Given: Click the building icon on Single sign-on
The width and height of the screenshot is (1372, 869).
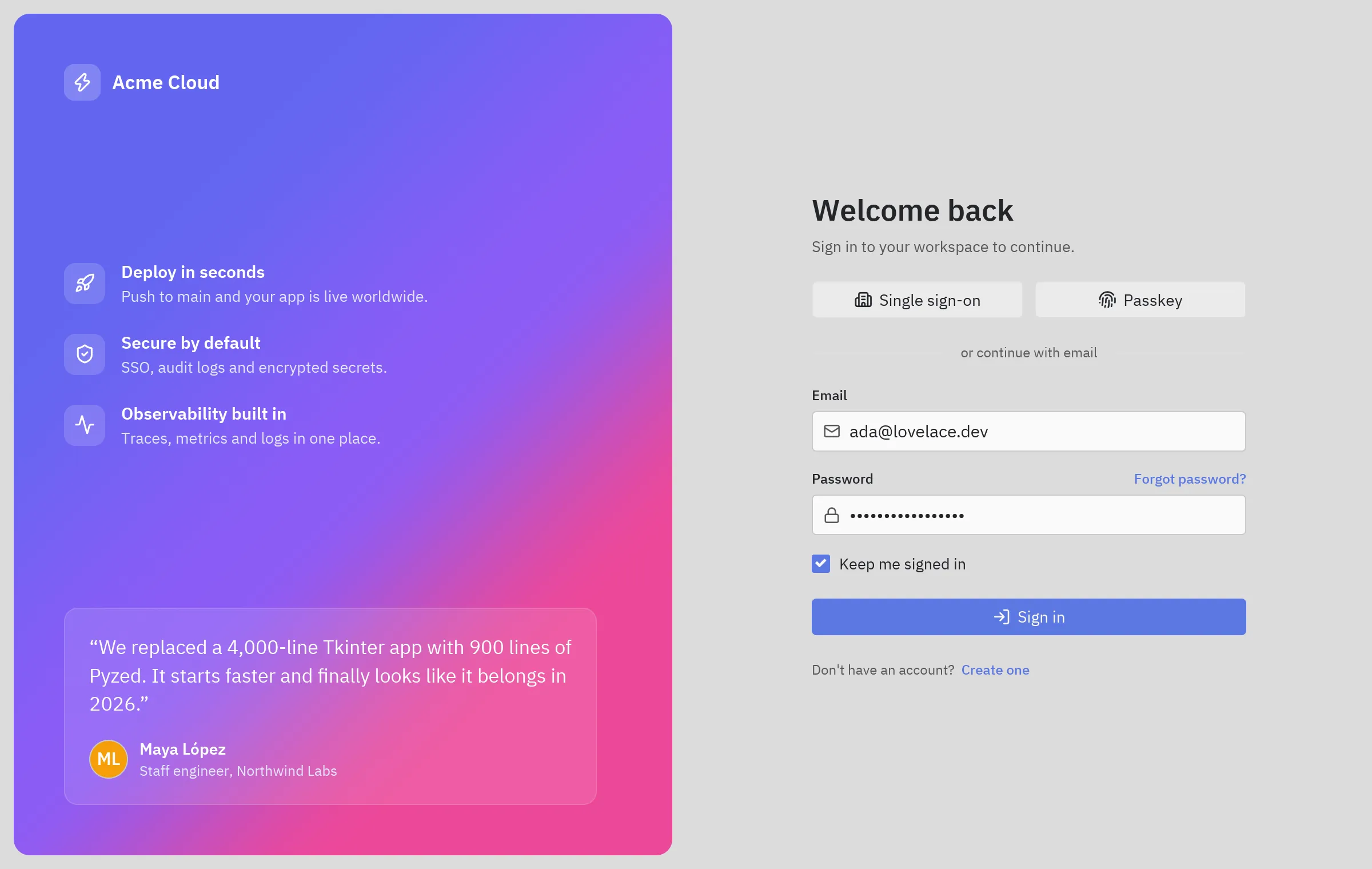Looking at the screenshot, I should 863,300.
